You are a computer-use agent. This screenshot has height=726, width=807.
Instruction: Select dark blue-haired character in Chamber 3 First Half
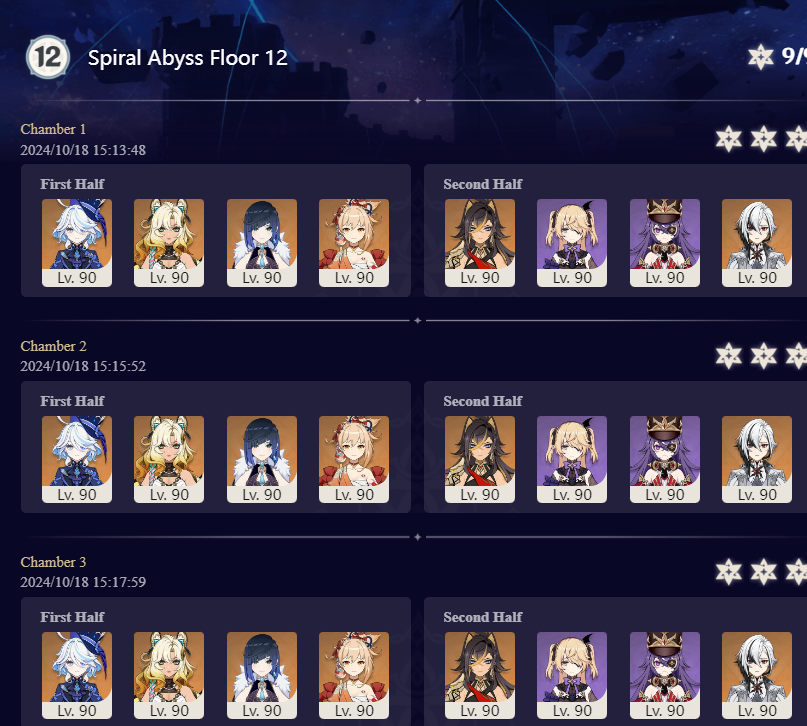[x=262, y=676]
